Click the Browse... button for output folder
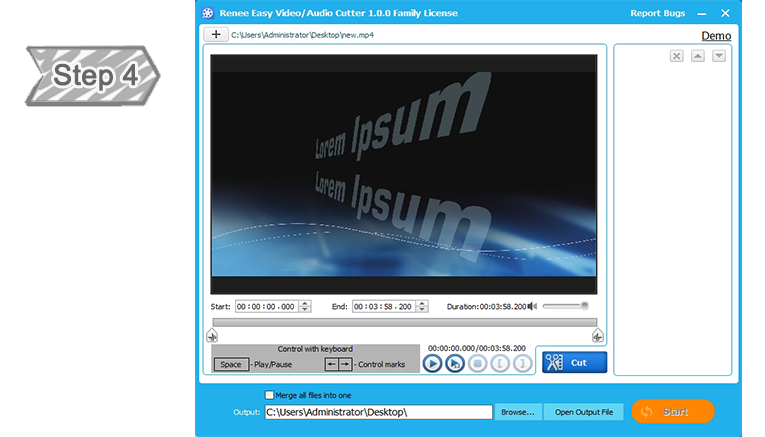The image size is (765, 437). [518, 412]
